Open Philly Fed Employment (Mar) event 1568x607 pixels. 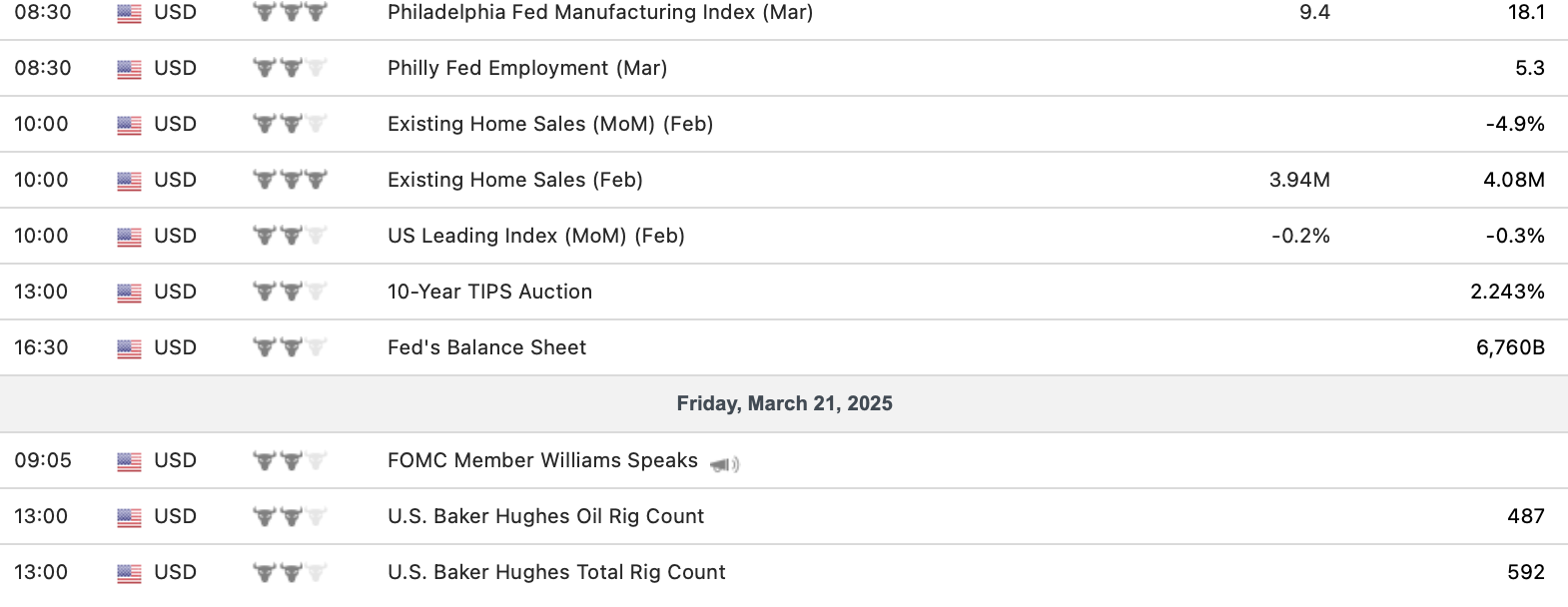(x=527, y=69)
